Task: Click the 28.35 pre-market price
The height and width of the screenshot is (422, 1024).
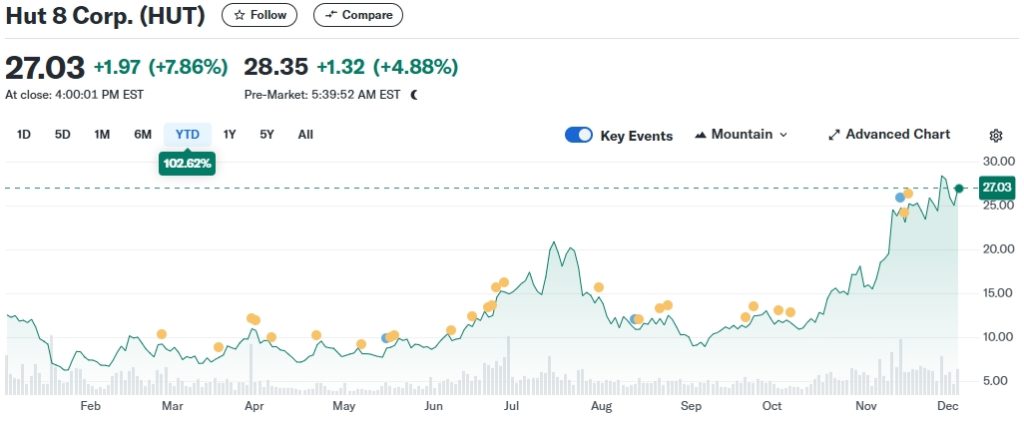Action: [276, 67]
